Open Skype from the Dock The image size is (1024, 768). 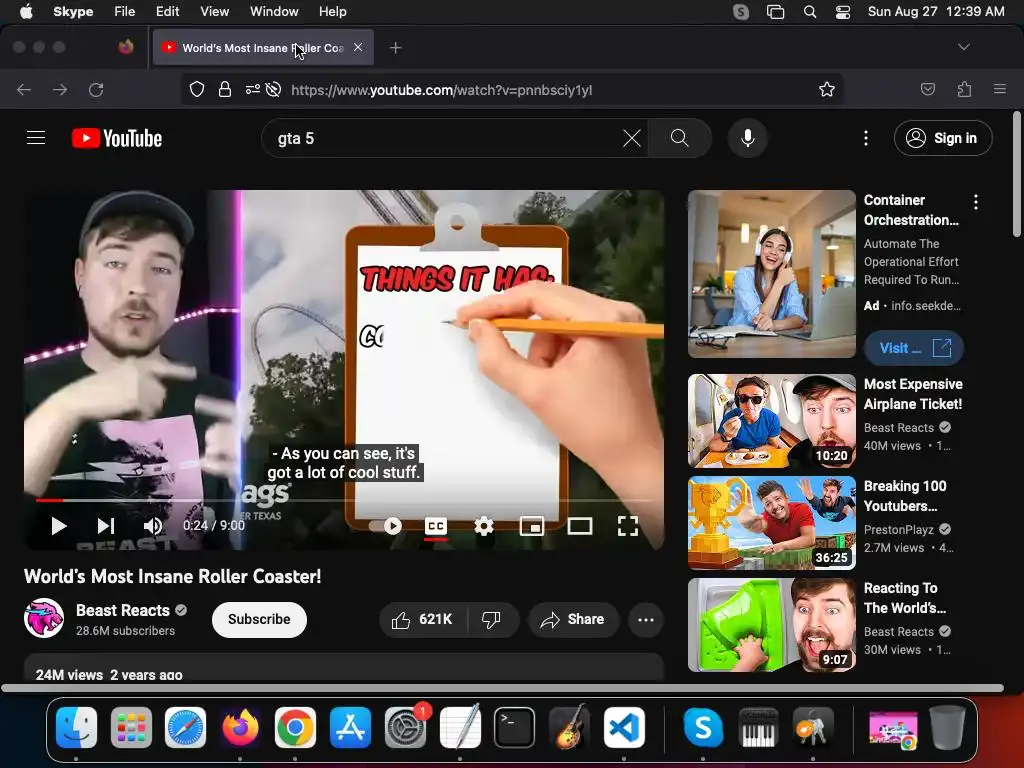(x=703, y=728)
